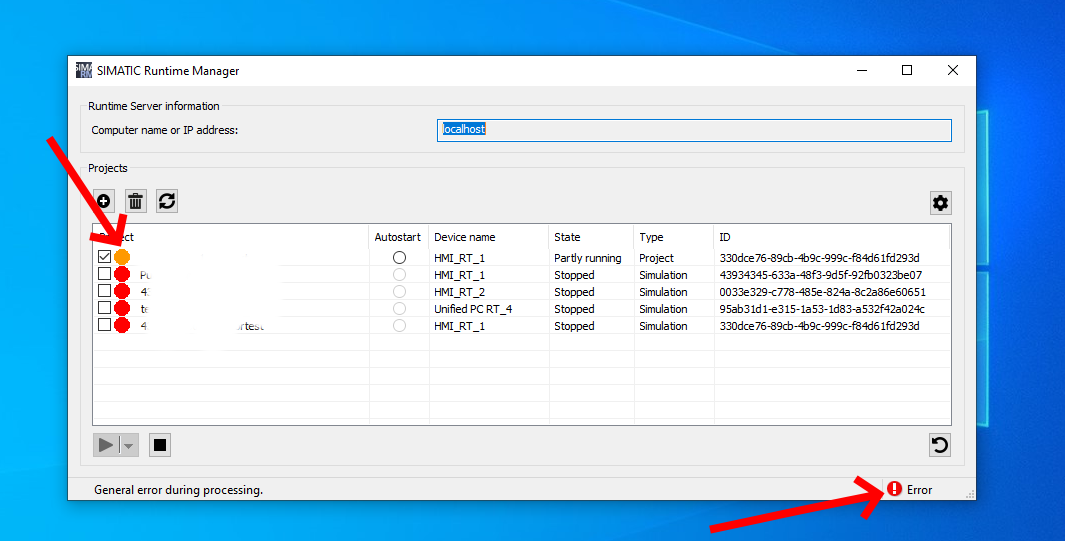Click the ID 95ab31d1-e315-1a53-1d83-a532f42a024c
The width and height of the screenshot is (1065, 541).
point(822,309)
